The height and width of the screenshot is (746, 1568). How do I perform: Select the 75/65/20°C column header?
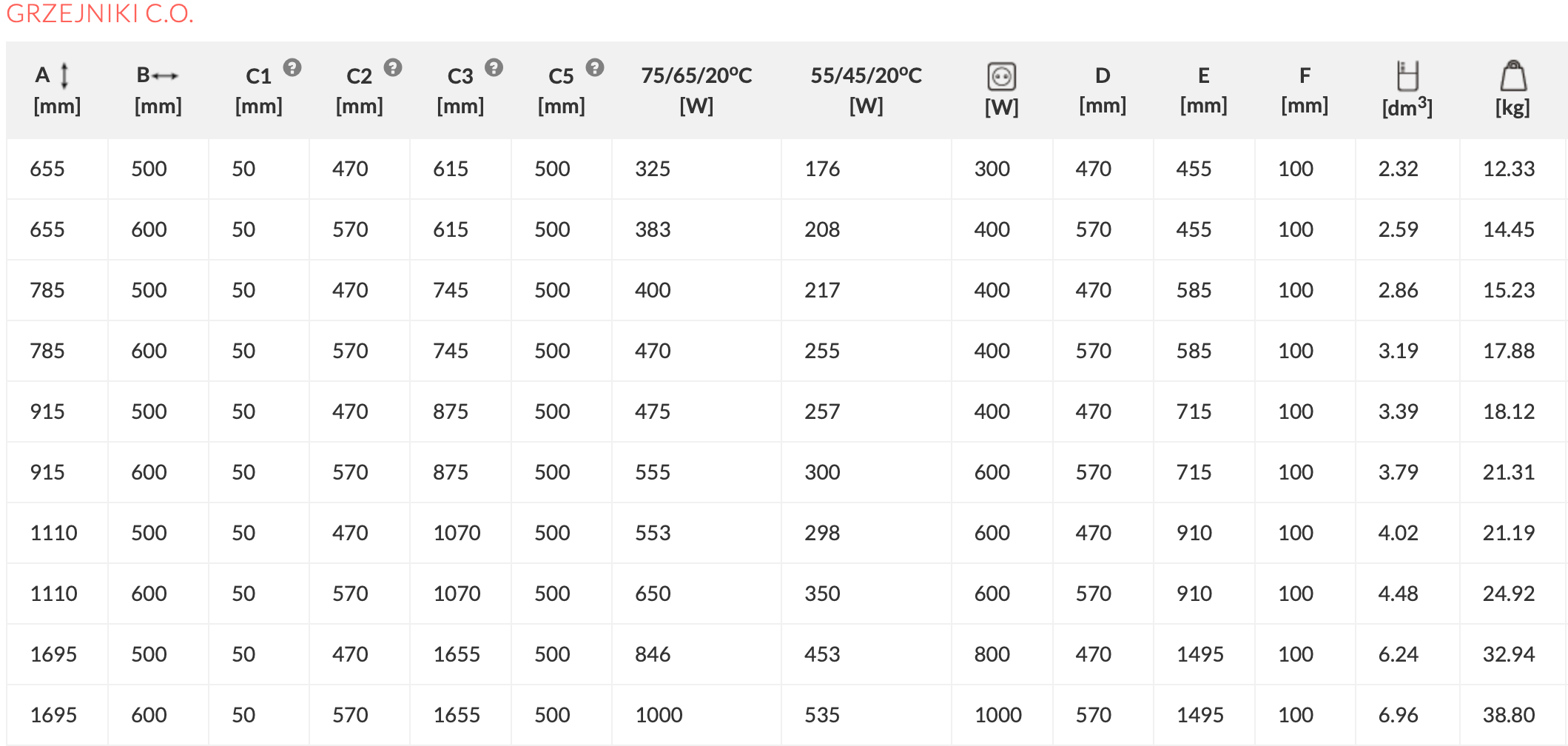coord(696,90)
